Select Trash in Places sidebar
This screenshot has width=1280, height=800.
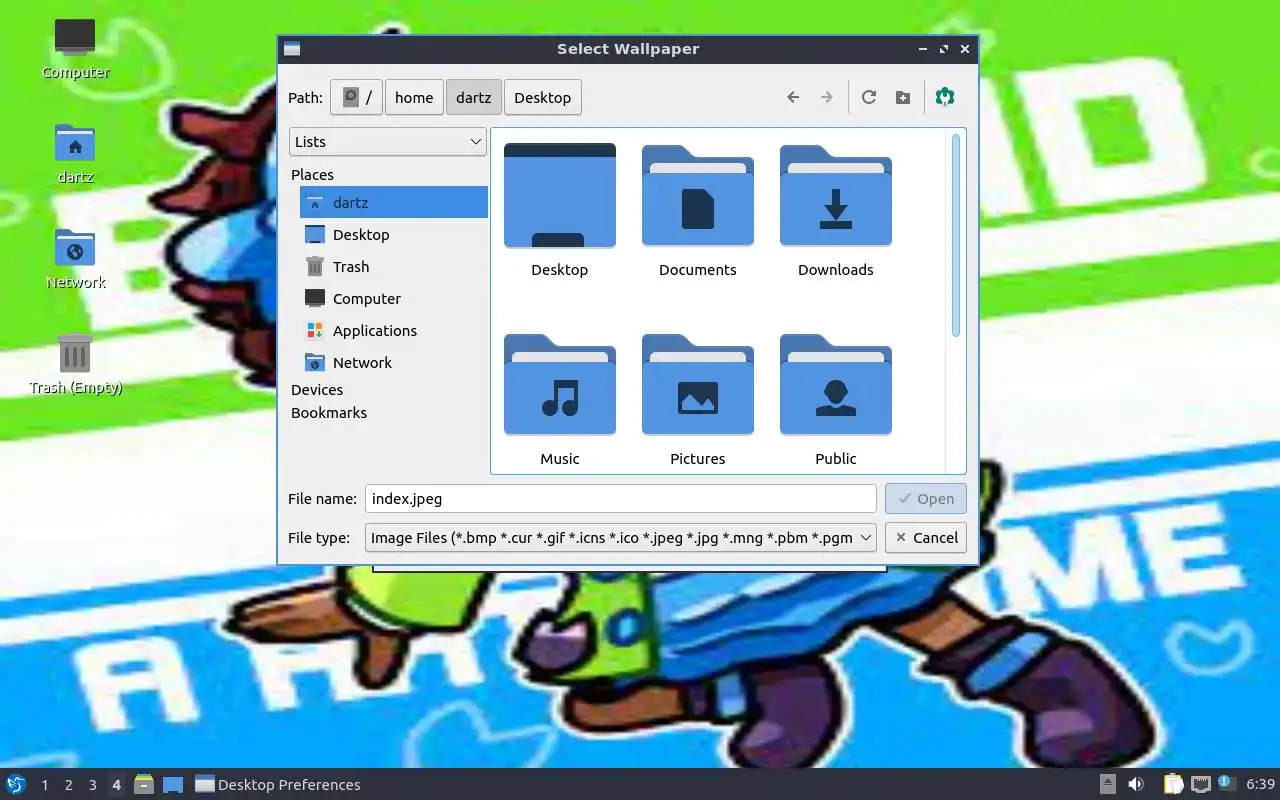[x=394, y=266]
